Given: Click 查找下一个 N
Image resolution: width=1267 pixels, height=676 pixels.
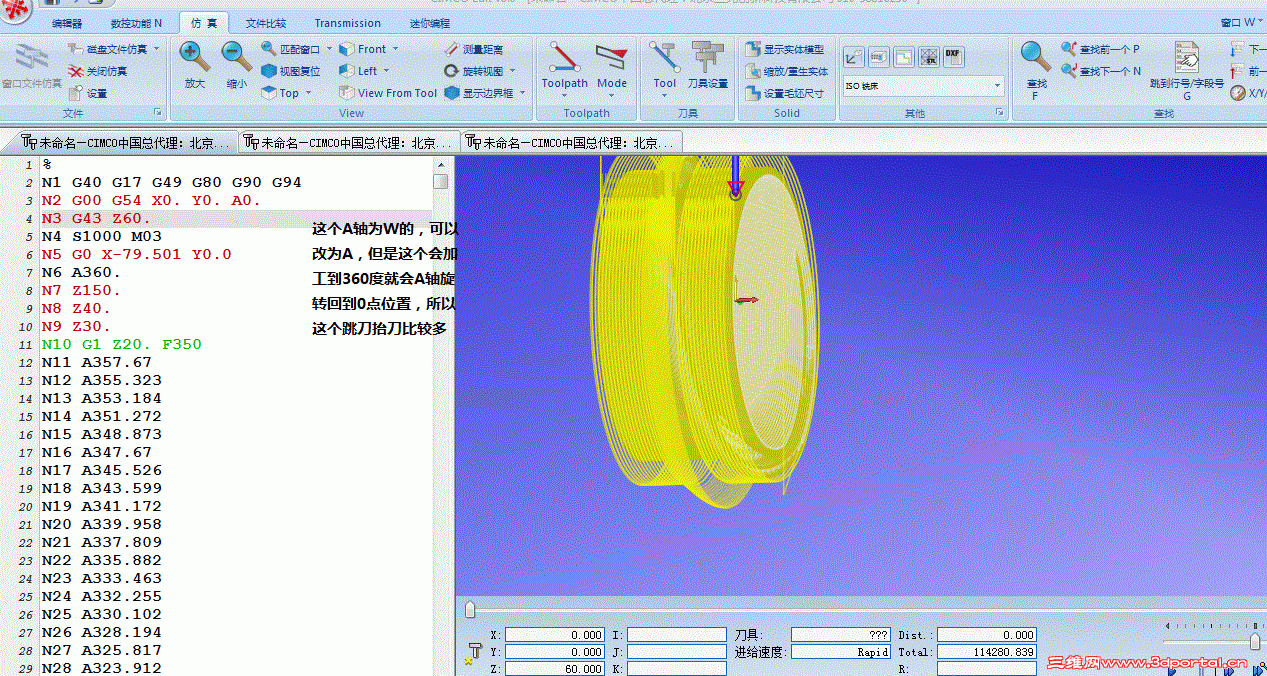Looking at the screenshot, I should pyautogui.click(x=1101, y=71).
